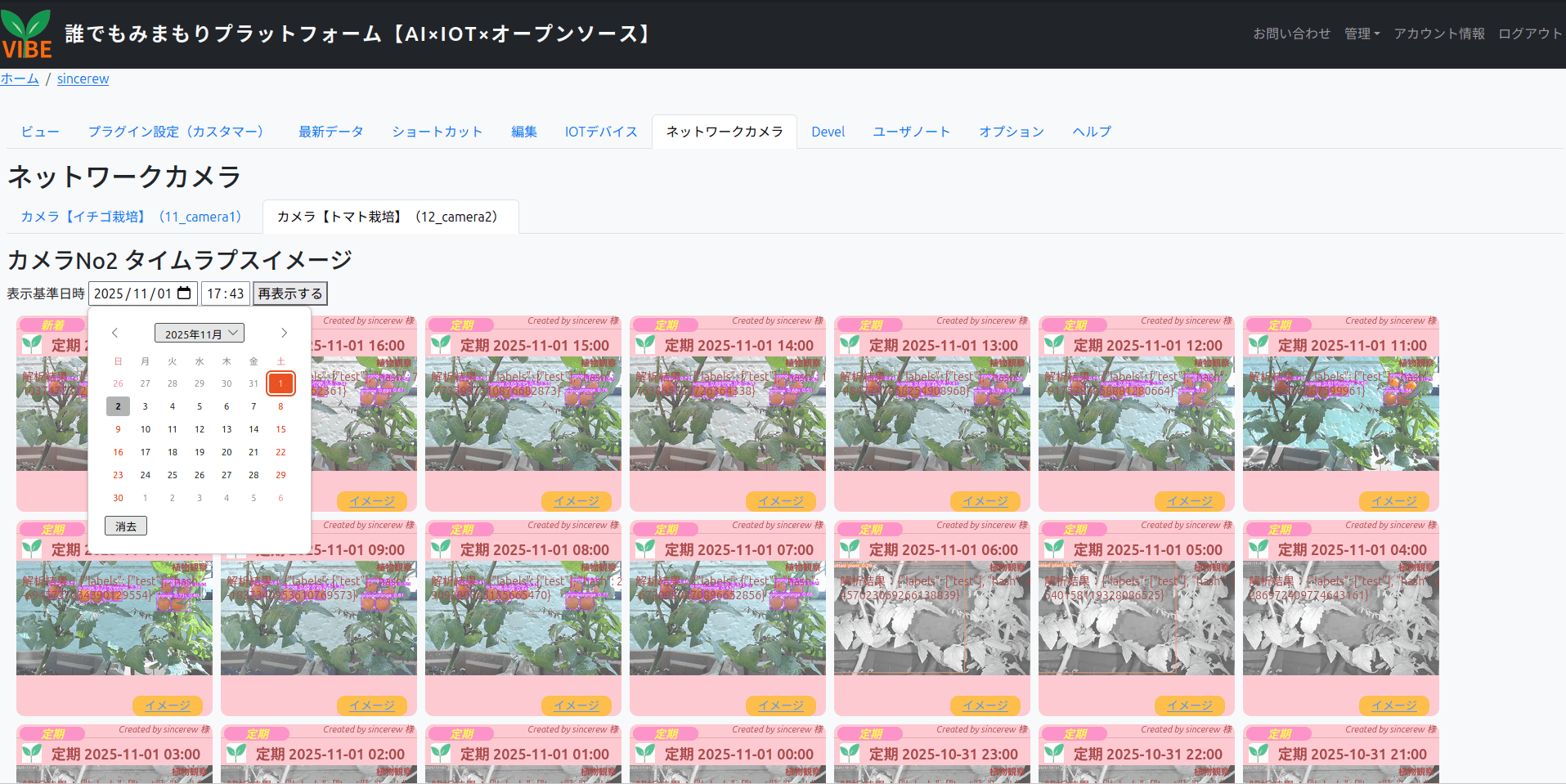Select November 15 in the calendar
This screenshot has width=1566, height=784.
280,428
